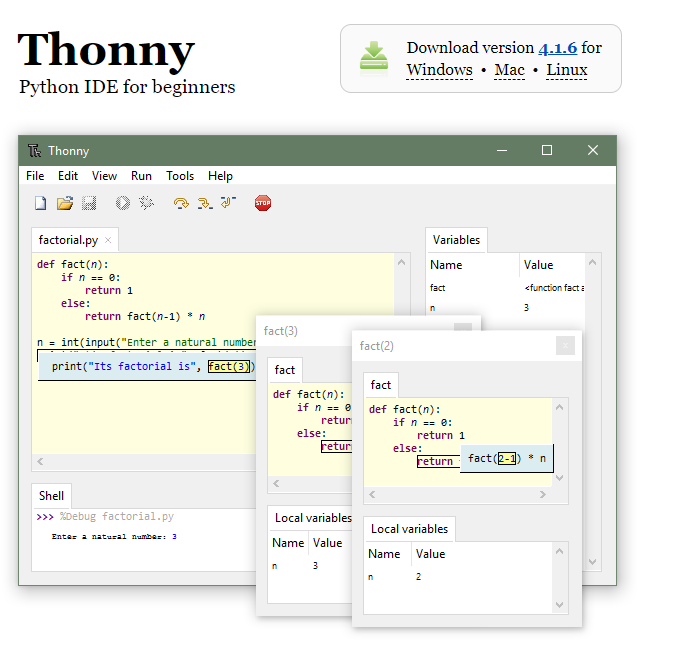Select the n = 2 row in fact(2) locals
This screenshot has width=689, height=648.
[x=458, y=577]
